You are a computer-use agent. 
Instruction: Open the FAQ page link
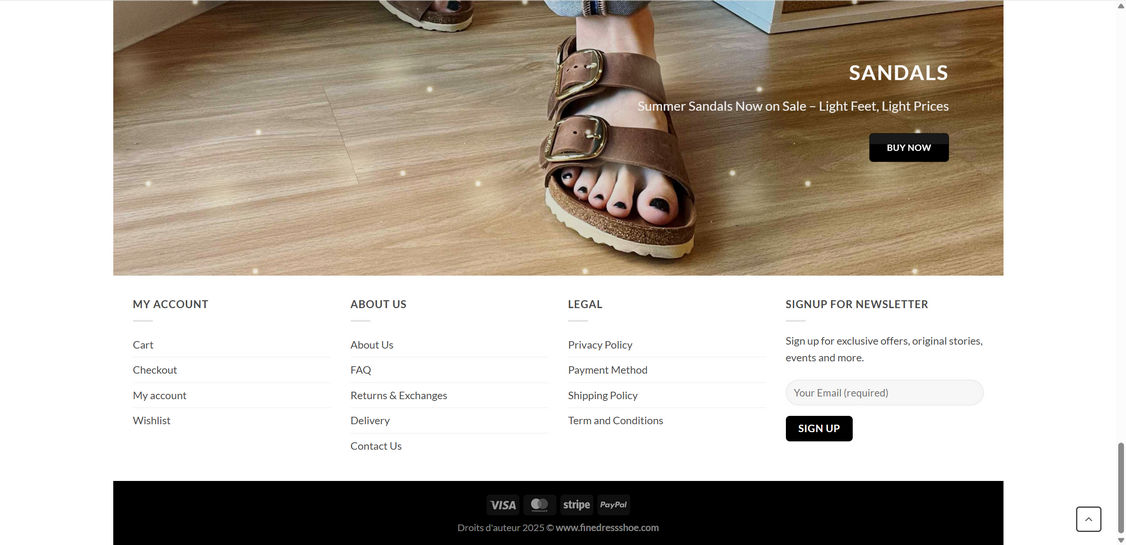point(360,370)
